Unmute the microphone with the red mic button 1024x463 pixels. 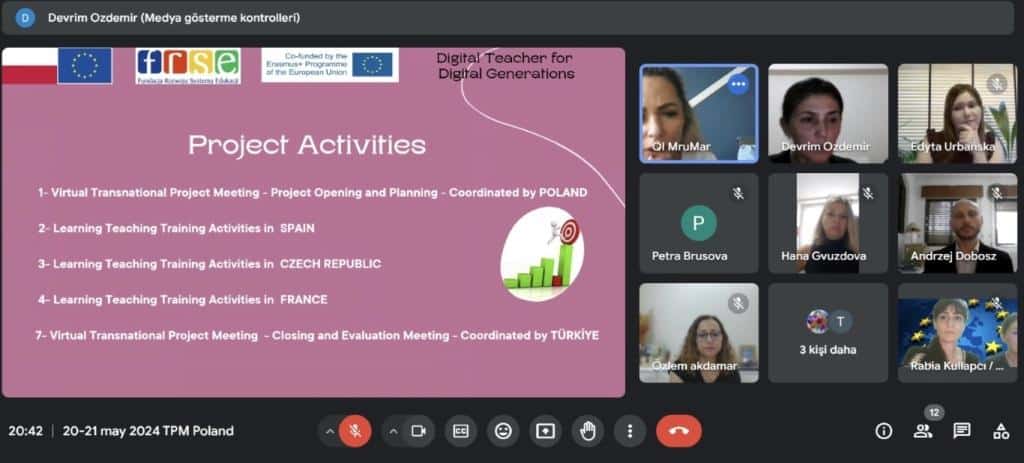coord(354,431)
